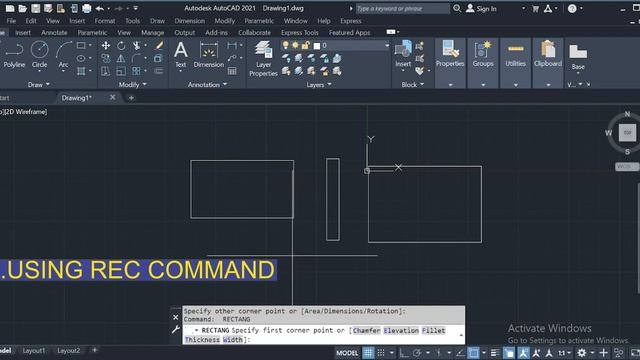Expand the Annotation panel
The height and width of the screenshot is (360, 640).
click(207, 84)
